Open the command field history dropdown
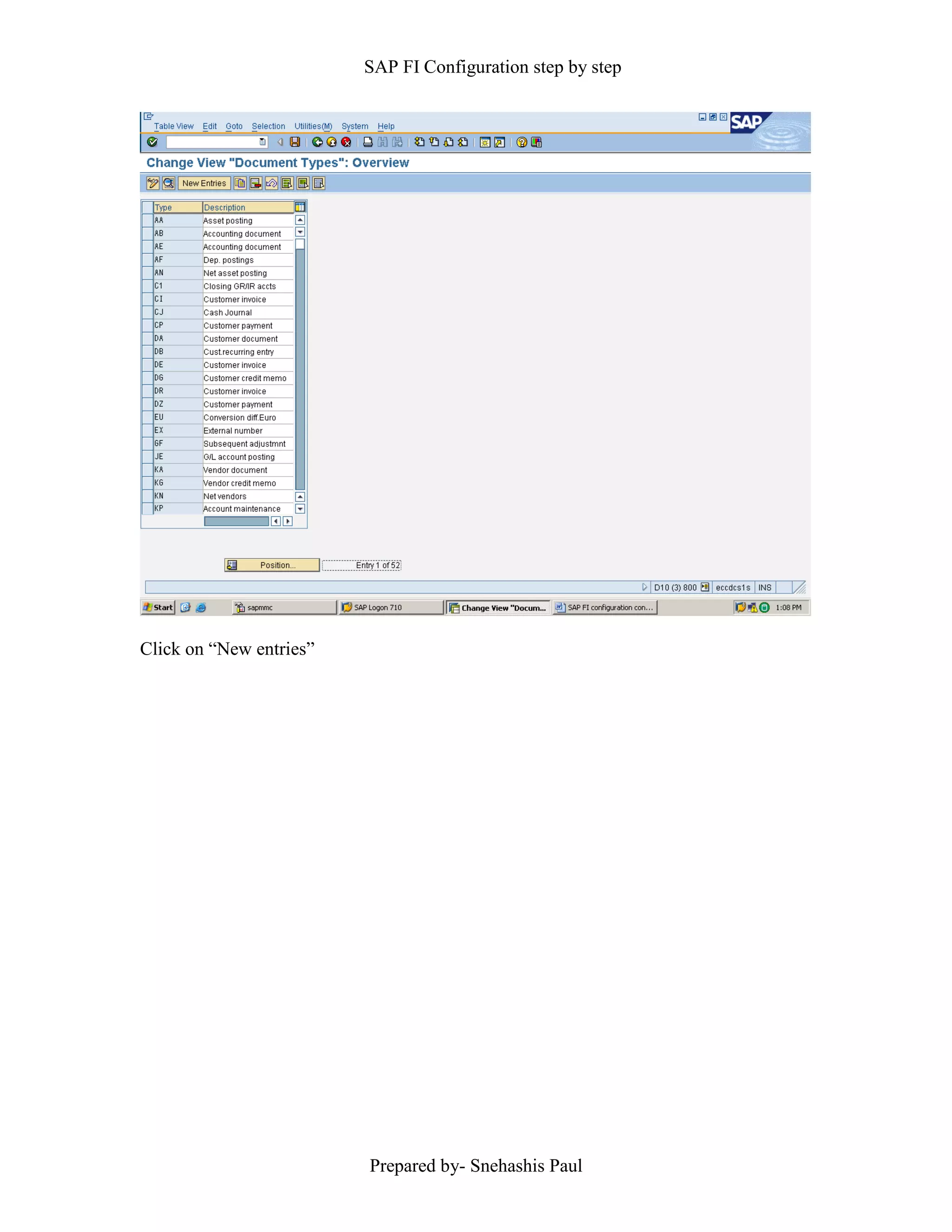The width and height of the screenshot is (952, 1232). coord(262,142)
